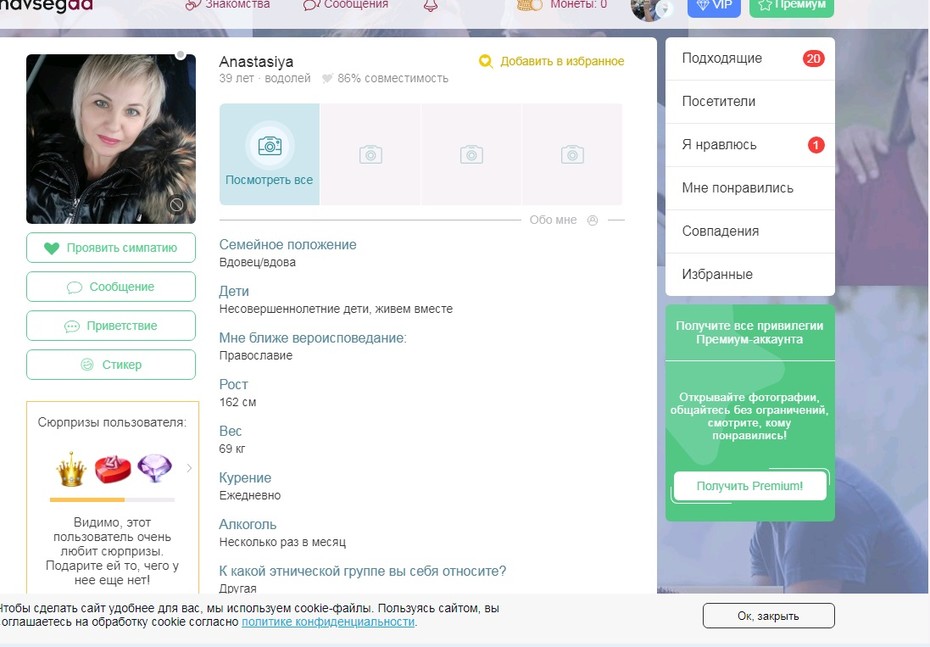
Task: Click the 'Семейное положение' heading
Action: click(x=288, y=244)
